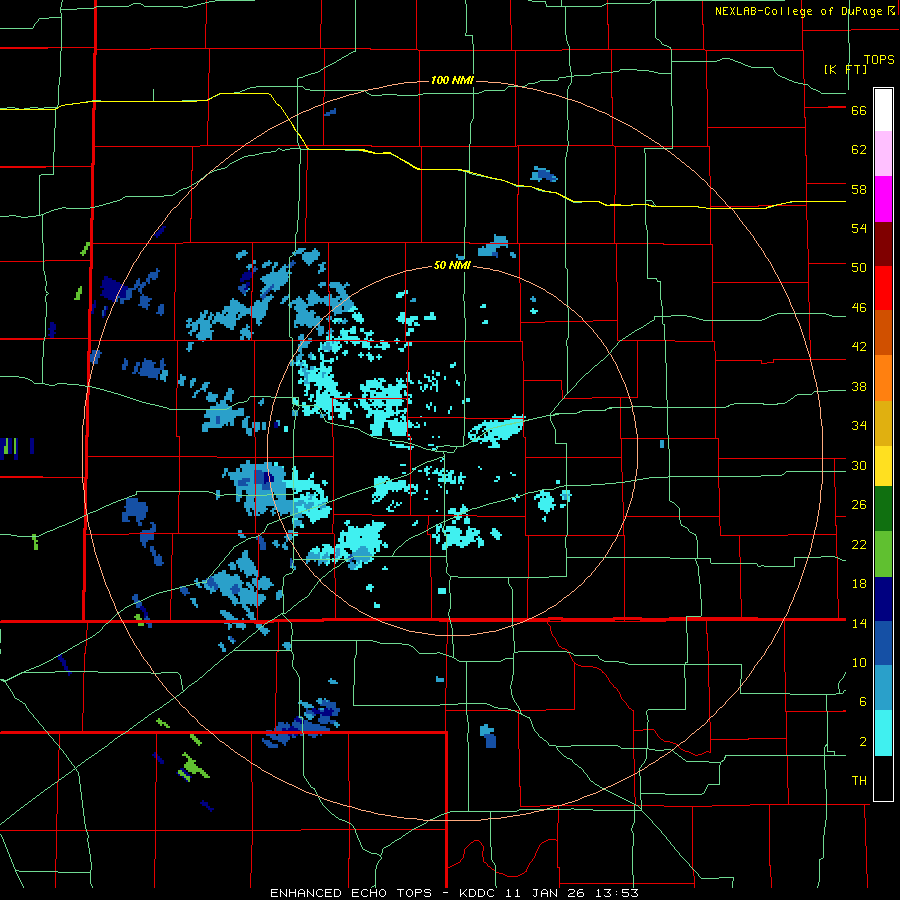Image resolution: width=900 pixels, height=900 pixels.
Task: Click the 'TH' legend label
Action: (859, 781)
